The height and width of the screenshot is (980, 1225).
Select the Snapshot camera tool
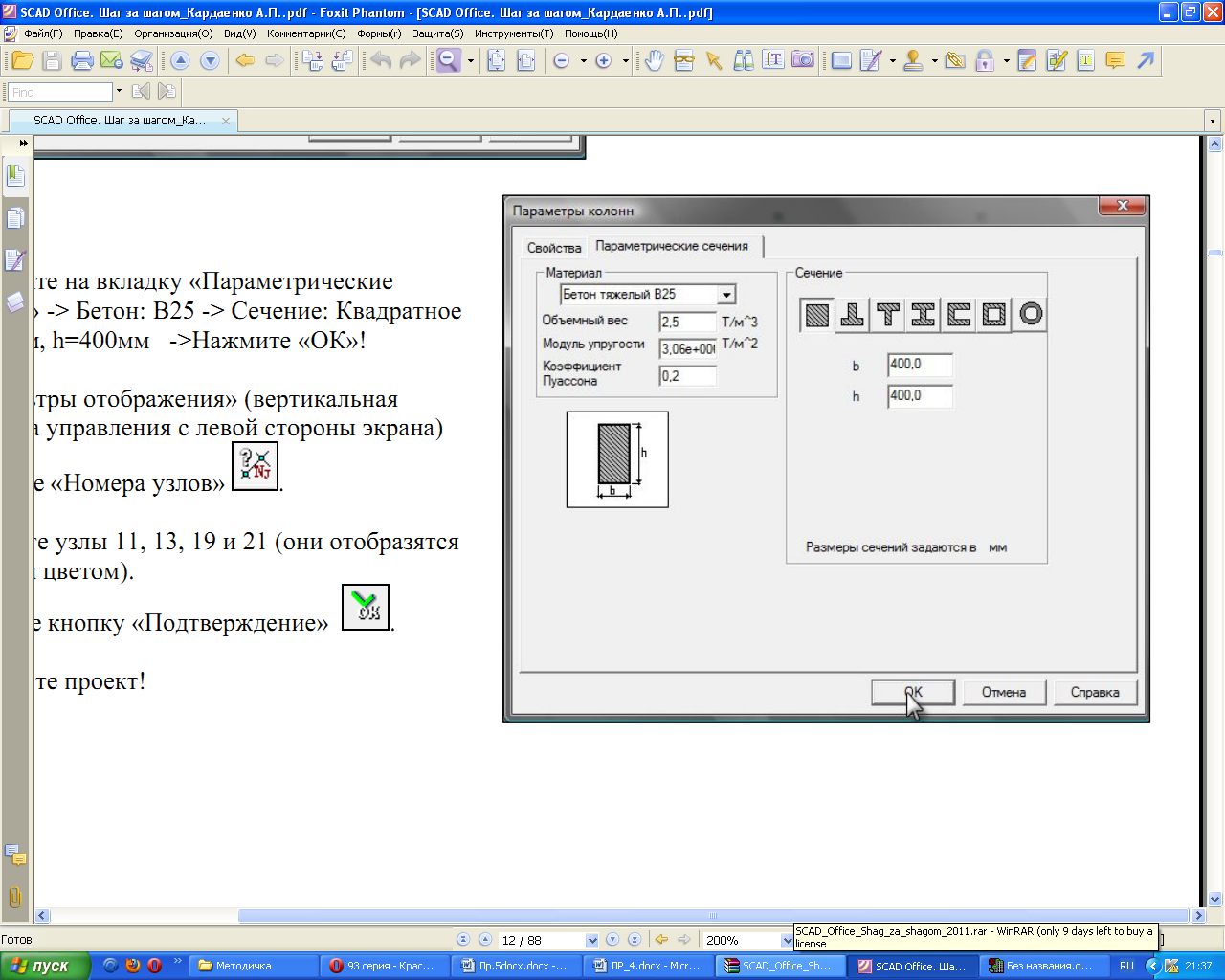coord(803,60)
